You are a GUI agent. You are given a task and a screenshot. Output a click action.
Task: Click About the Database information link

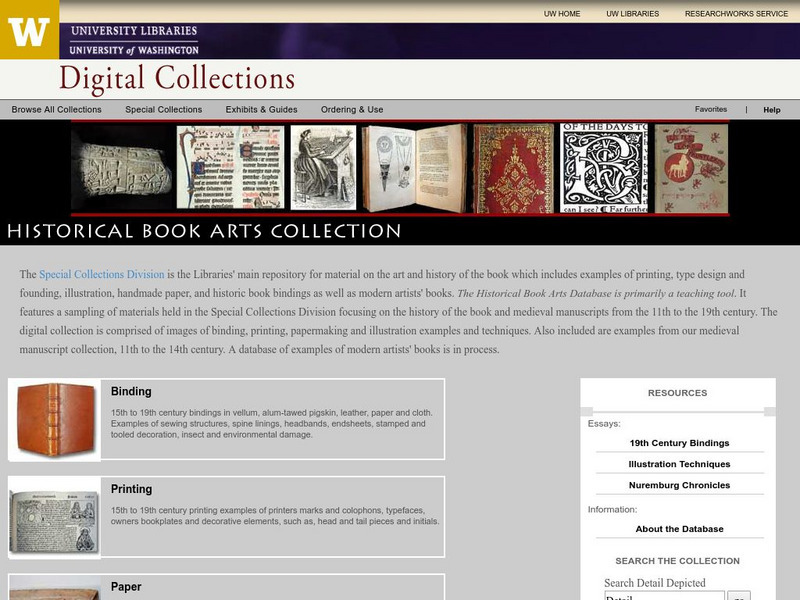tap(679, 529)
